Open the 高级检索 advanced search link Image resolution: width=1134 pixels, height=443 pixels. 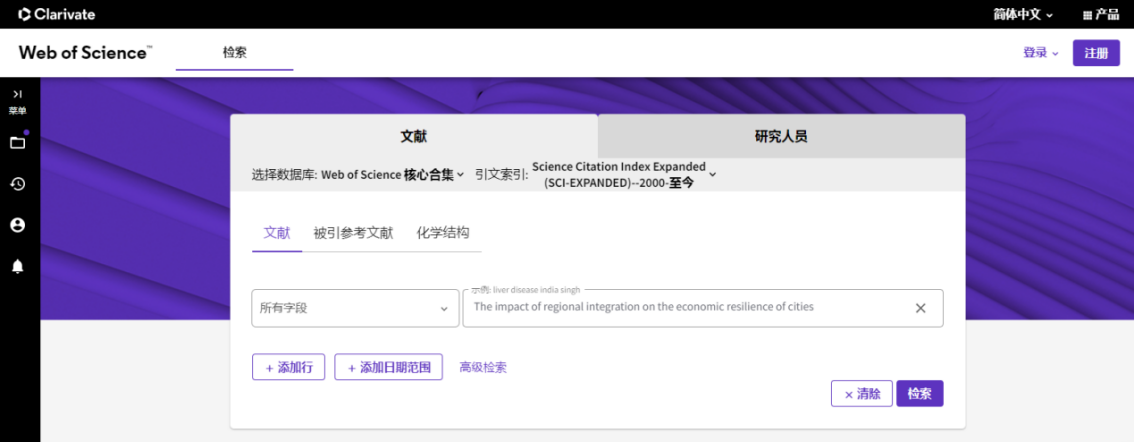483,367
